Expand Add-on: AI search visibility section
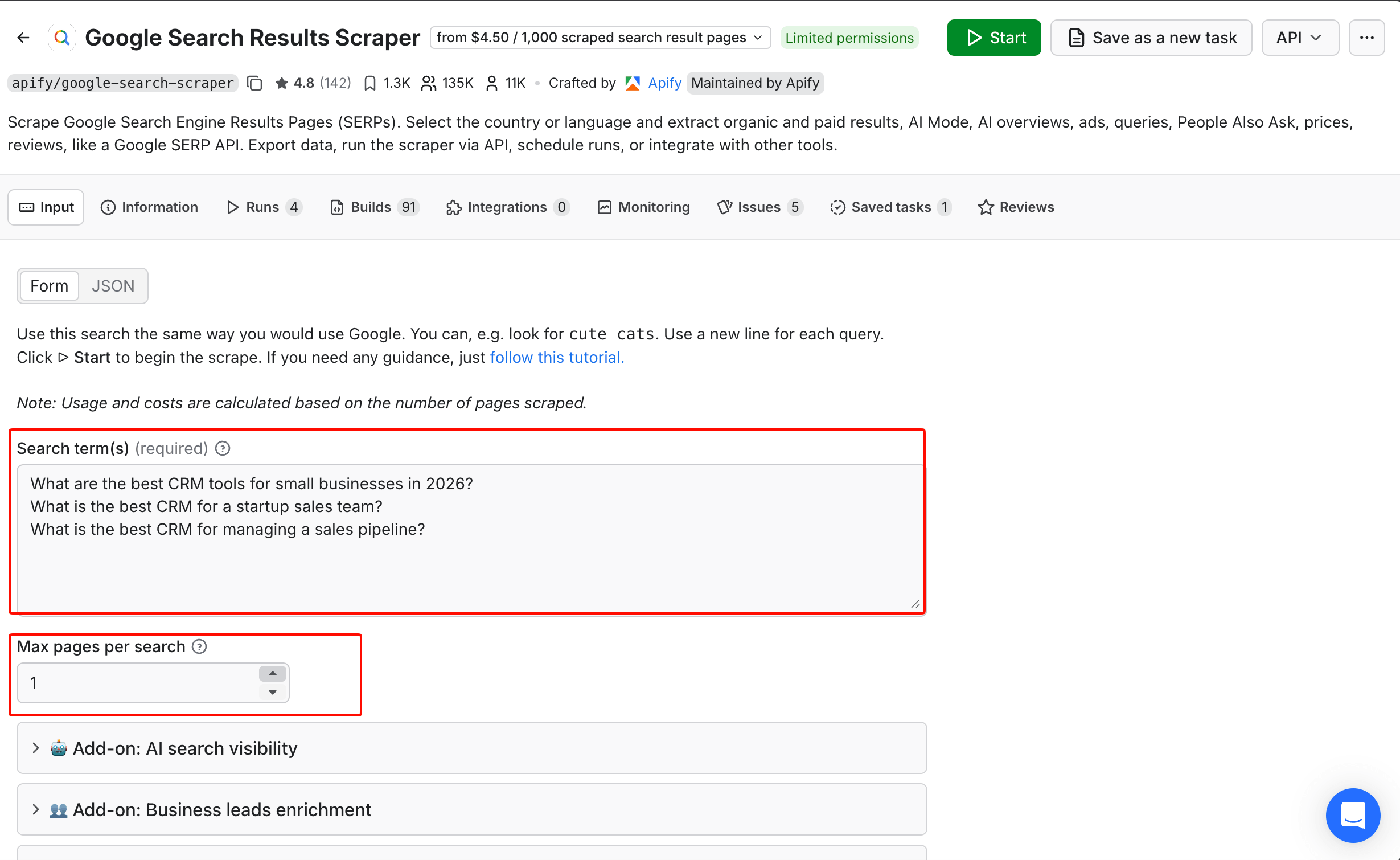Screen dimensions: 1400x860 click(x=471, y=748)
